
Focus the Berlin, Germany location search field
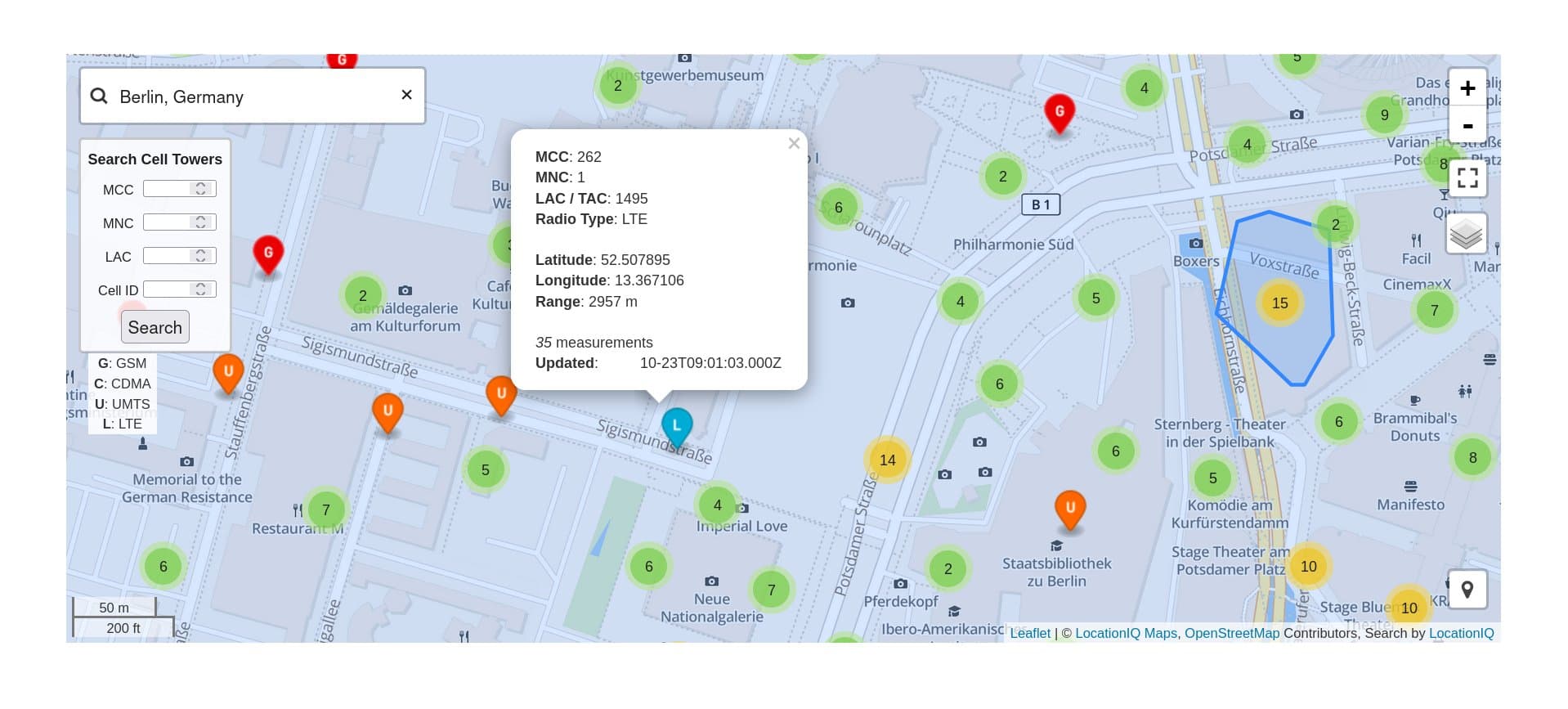(x=253, y=96)
